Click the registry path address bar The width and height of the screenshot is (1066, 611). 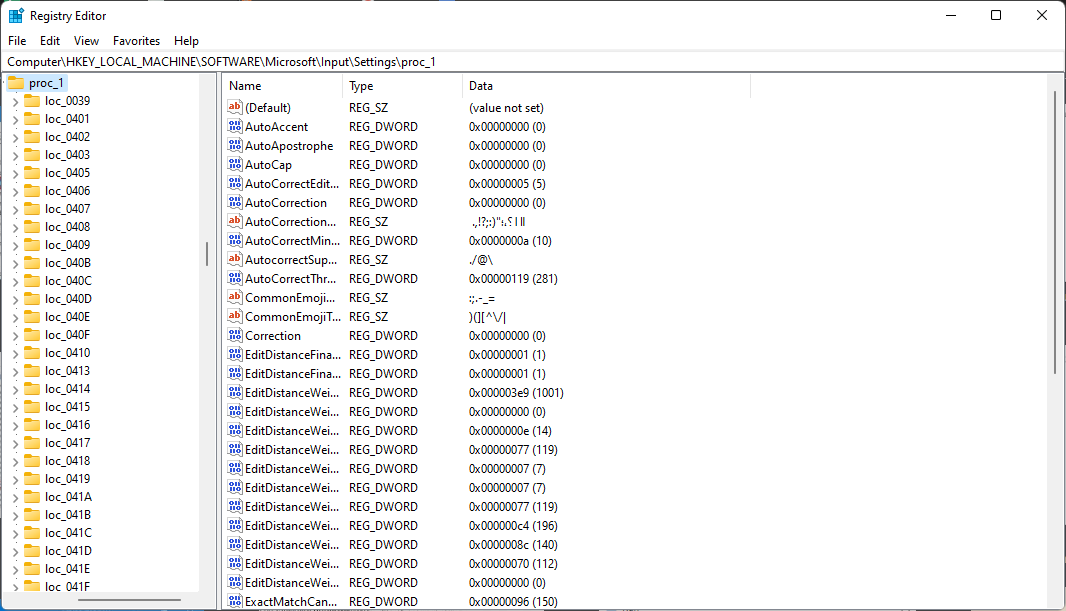[x=532, y=62]
